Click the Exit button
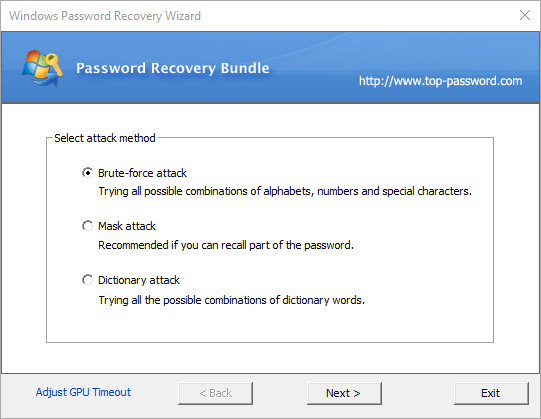The width and height of the screenshot is (541, 419). 491,393
